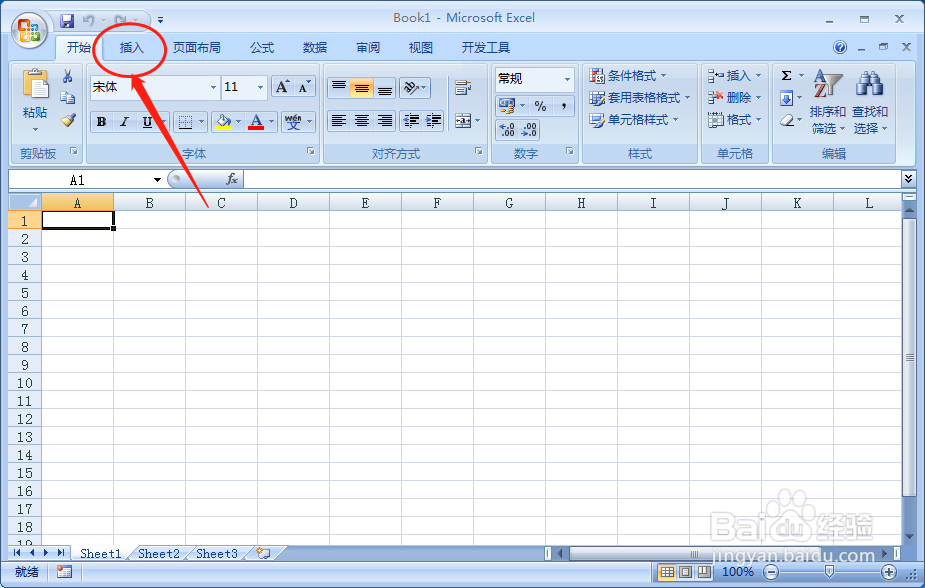
Task: Click the phonetic guide wén icon
Action: (x=293, y=122)
